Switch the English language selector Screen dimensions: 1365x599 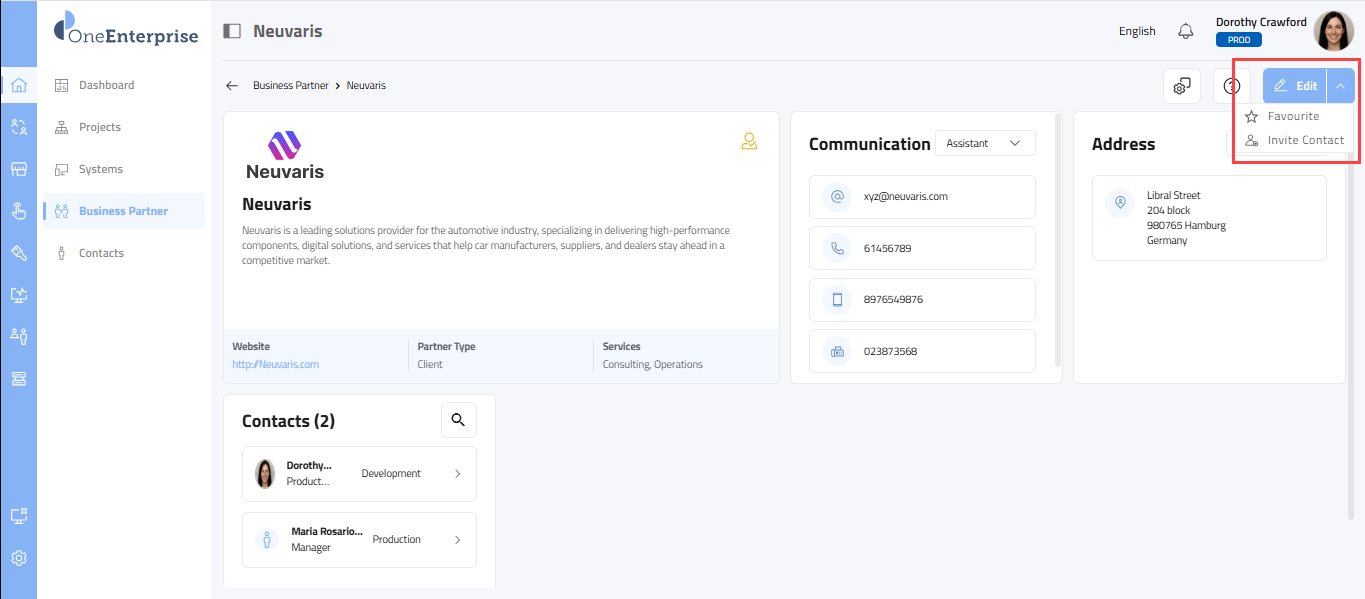[1137, 31]
